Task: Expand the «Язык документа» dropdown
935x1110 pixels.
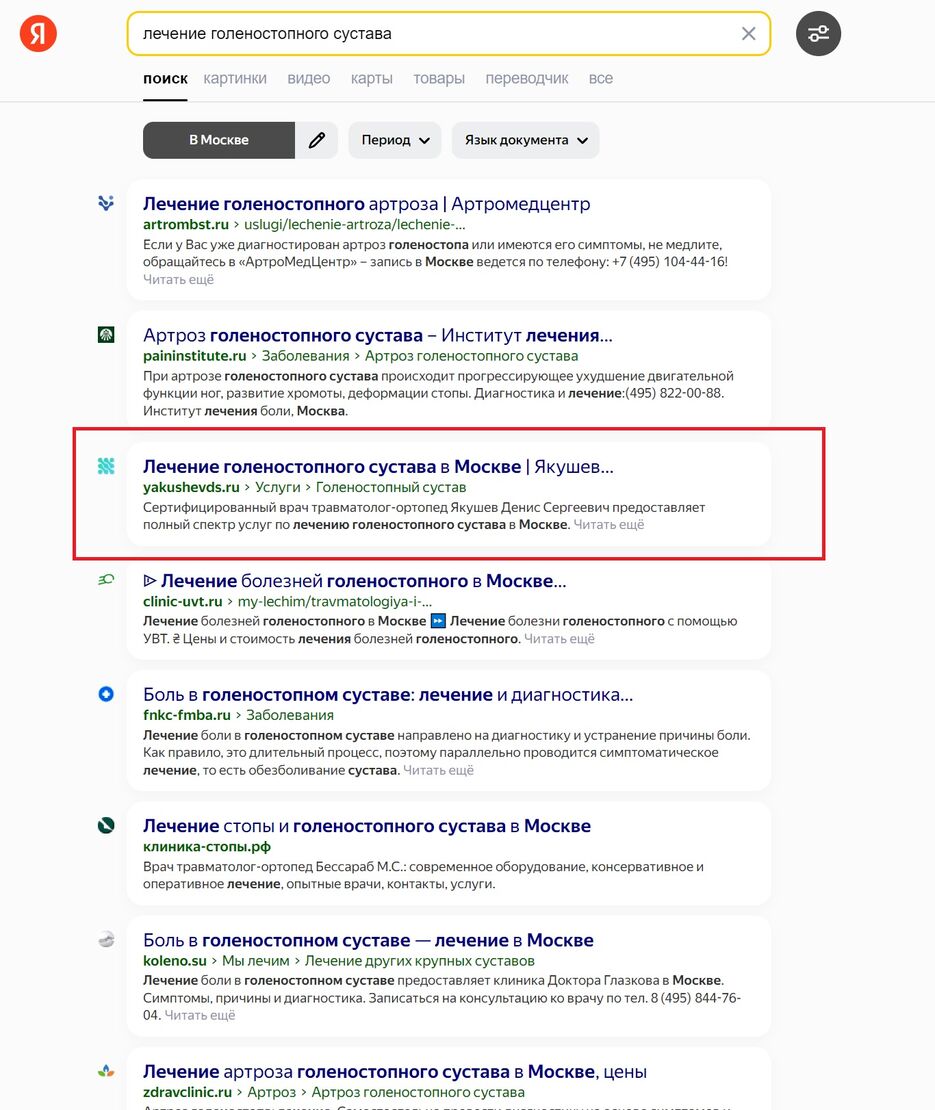Action: coord(525,140)
